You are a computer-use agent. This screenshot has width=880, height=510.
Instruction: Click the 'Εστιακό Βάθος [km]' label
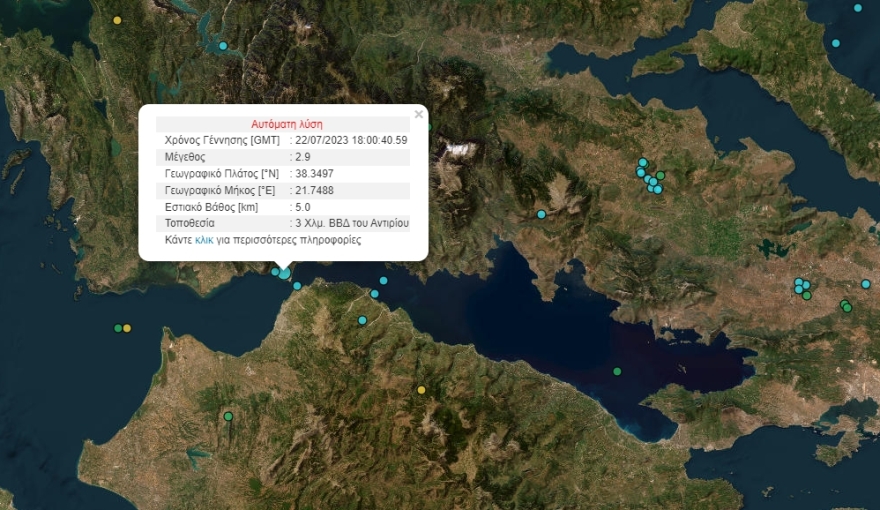[212, 207]
